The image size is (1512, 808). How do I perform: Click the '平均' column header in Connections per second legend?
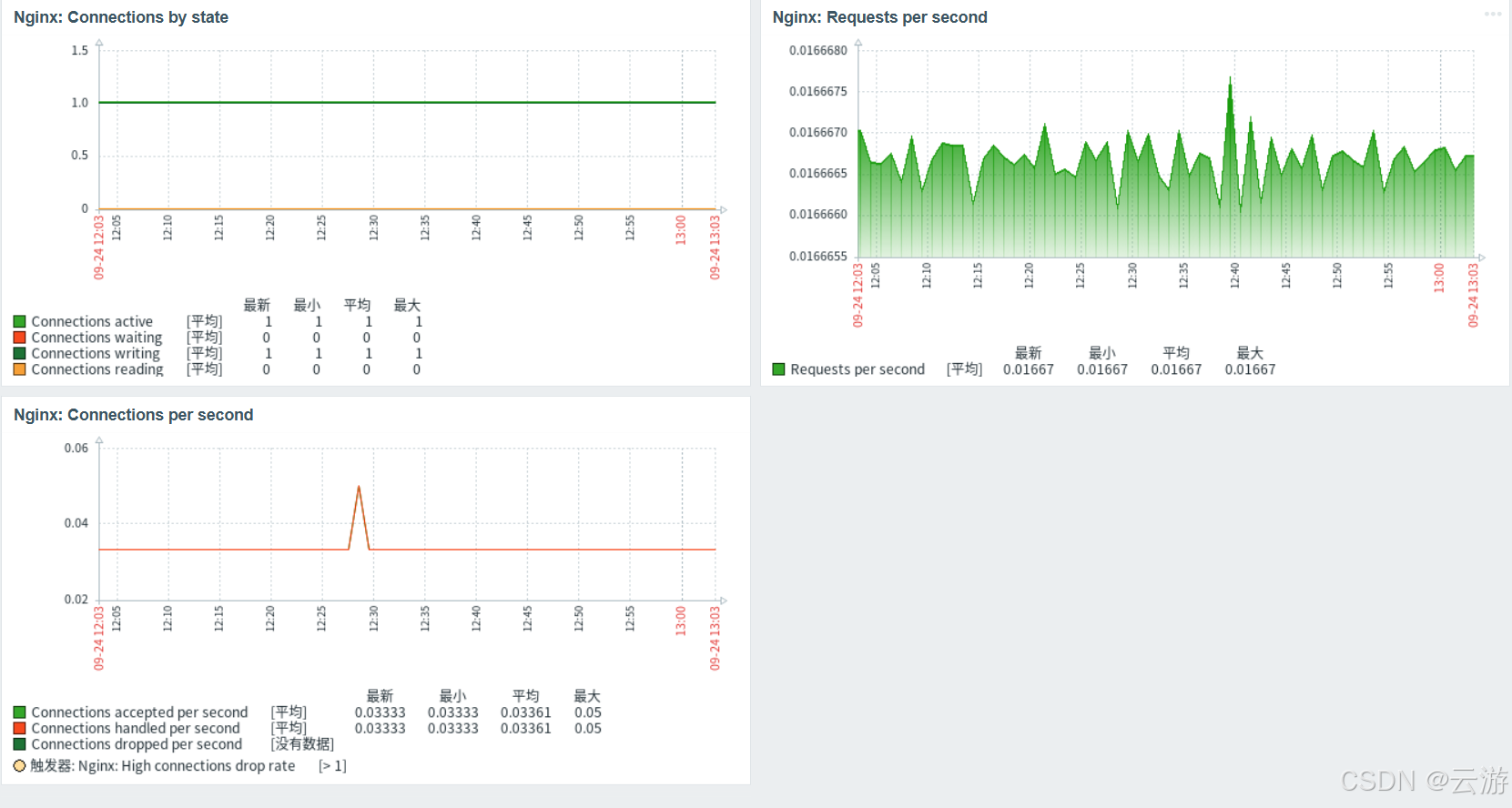click(x=525, y=696)
